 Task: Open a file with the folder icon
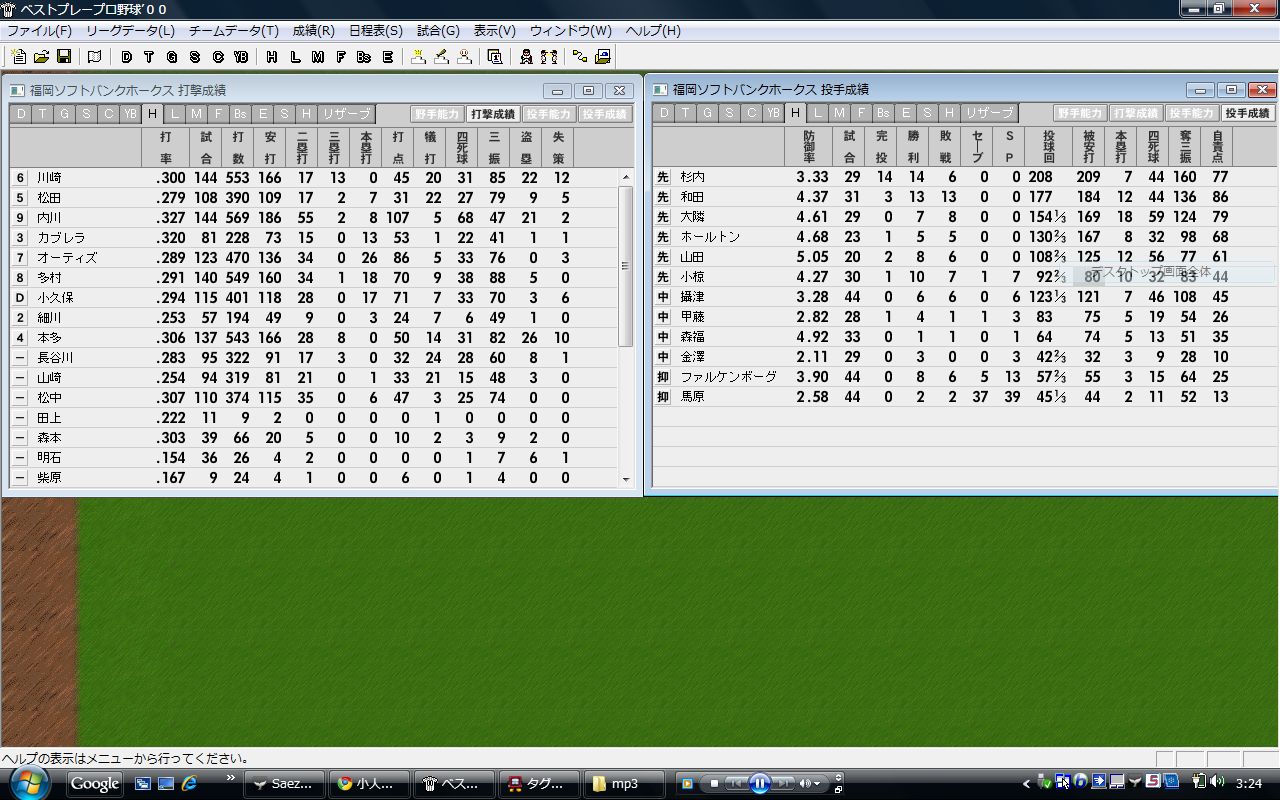(x=42, y=57)
